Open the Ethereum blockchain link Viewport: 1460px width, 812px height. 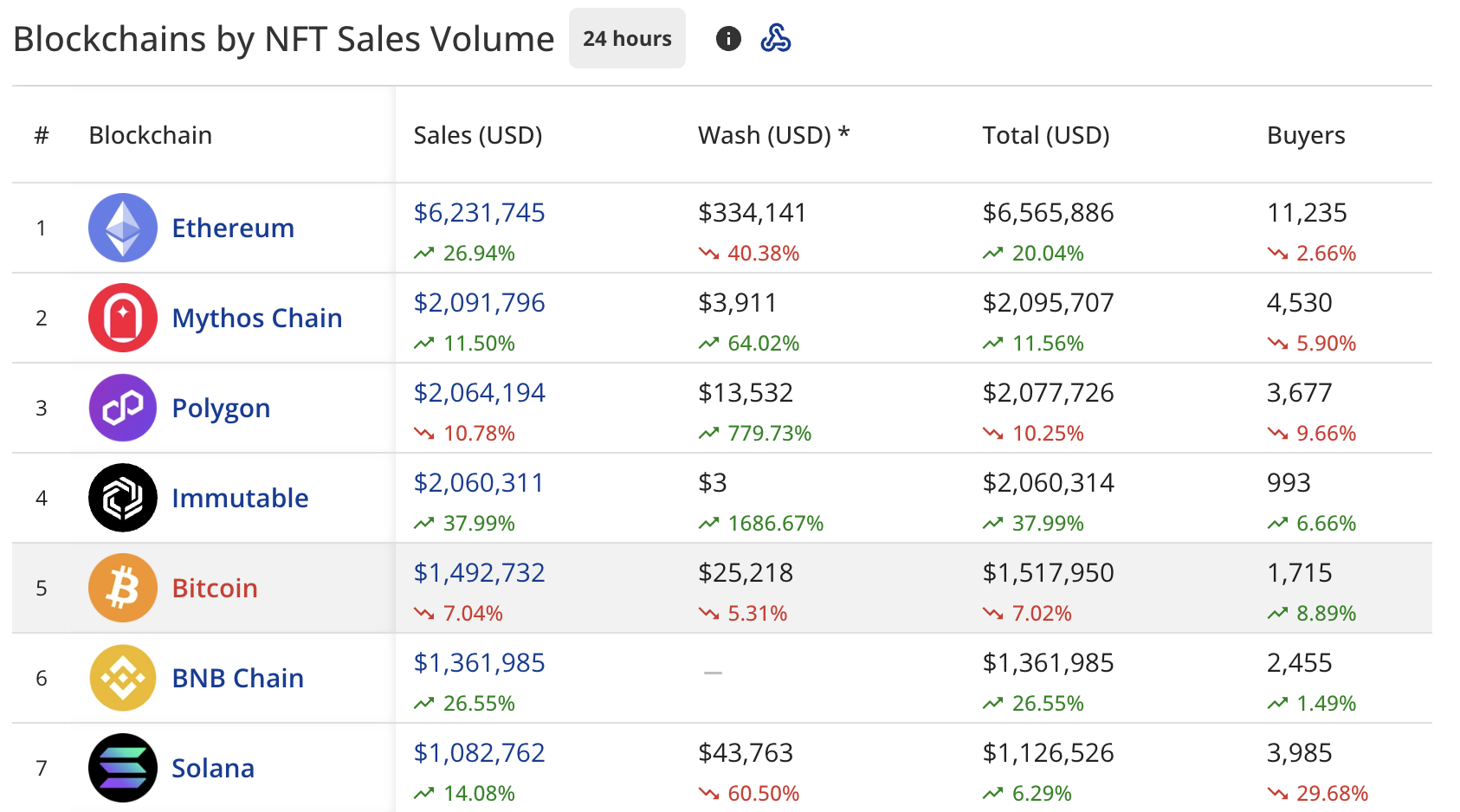pos(233,229)
